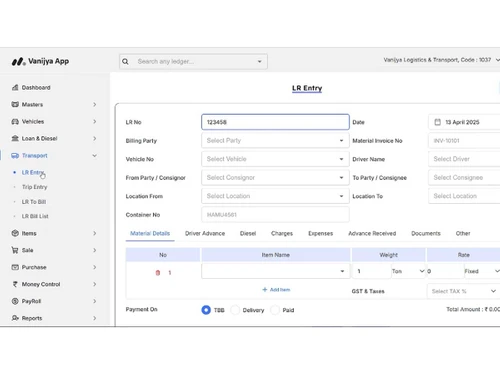This screenshot has width=500, height=375.
Task: Click the Container No input field
Action: pos(275,215)
